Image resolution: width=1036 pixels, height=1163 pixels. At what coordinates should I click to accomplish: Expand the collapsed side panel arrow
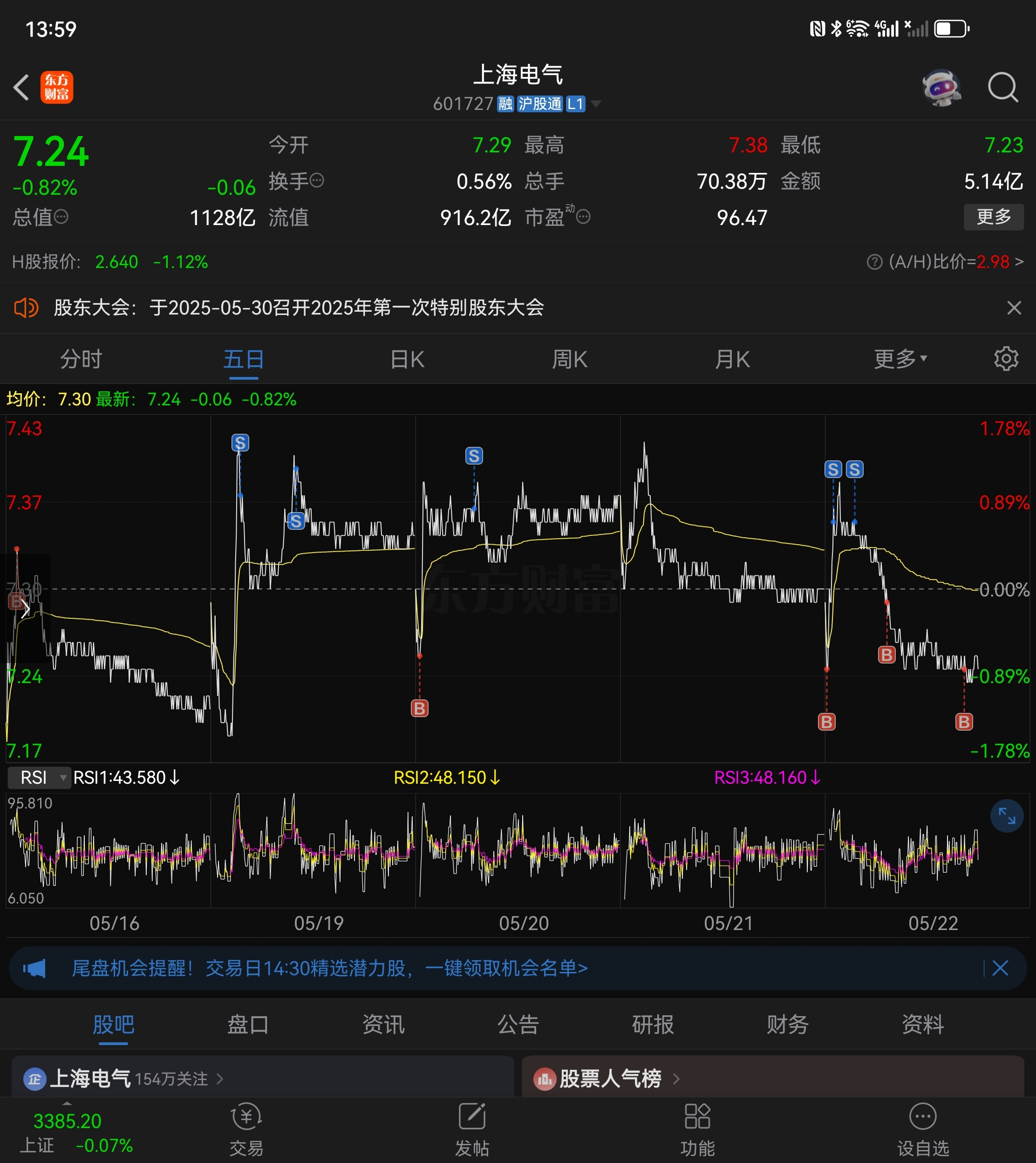25,609
